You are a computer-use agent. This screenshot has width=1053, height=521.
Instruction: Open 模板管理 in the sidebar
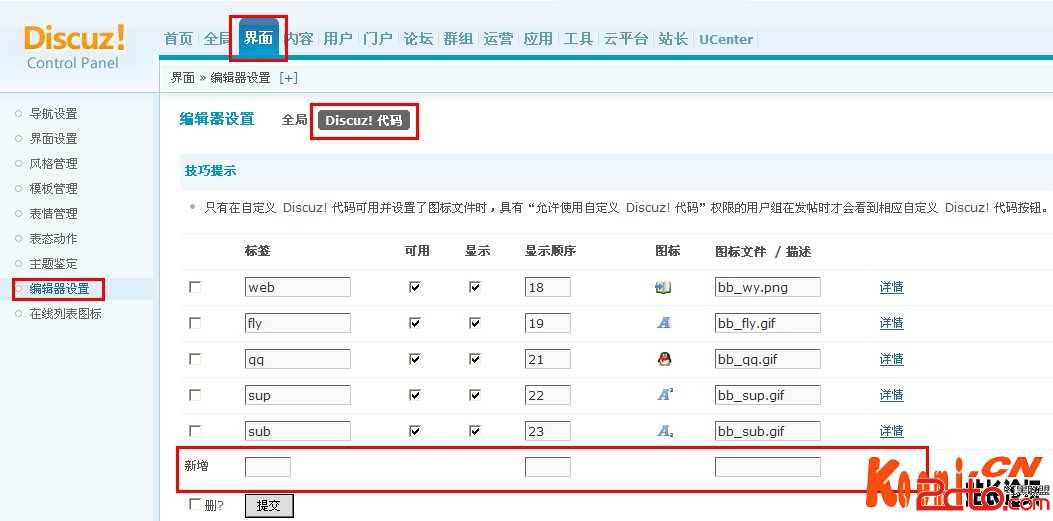pyautogui.click(x=54, y=189)
